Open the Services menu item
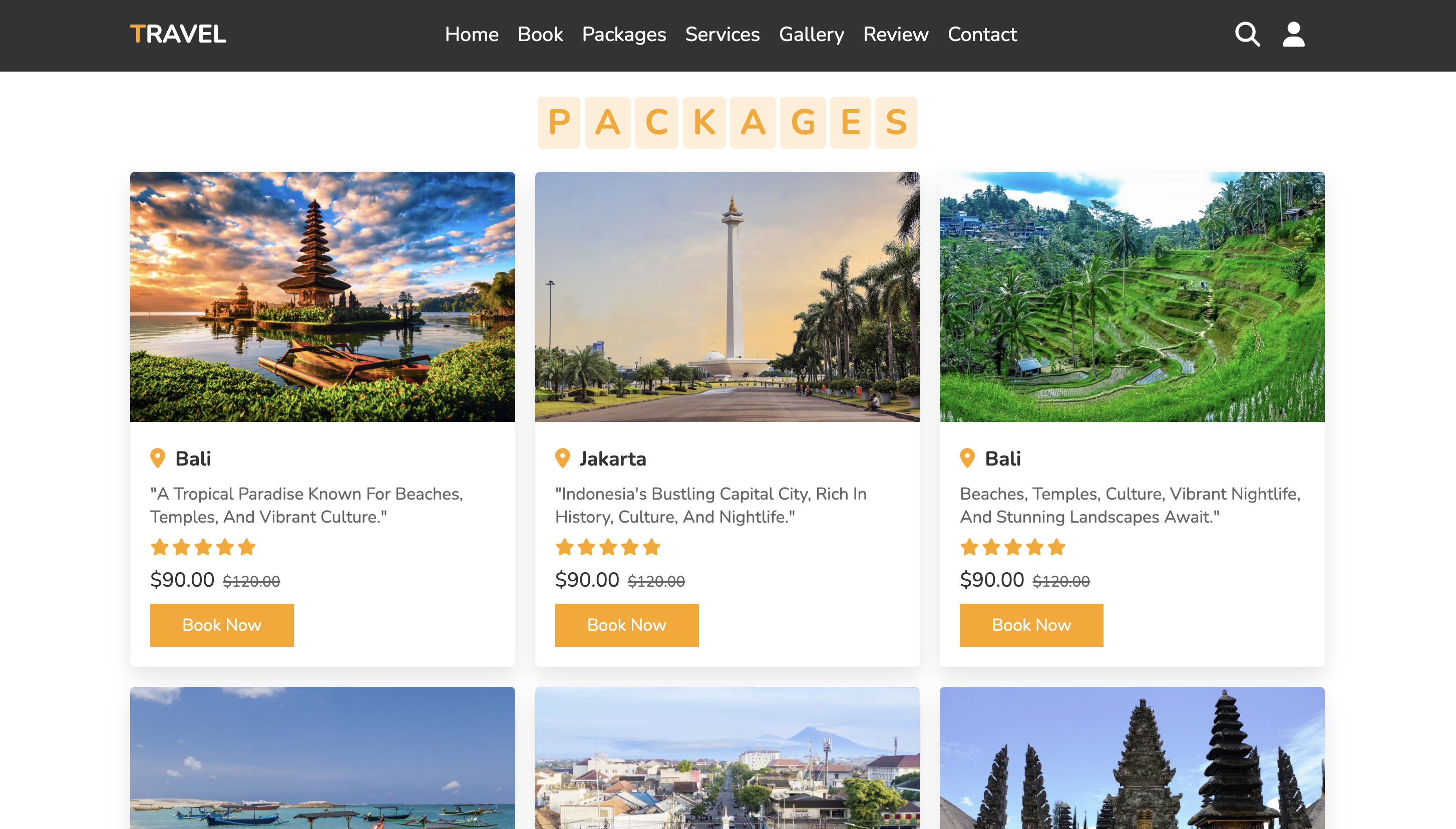This screenshot has height=829, width=1456. point(722,34)
